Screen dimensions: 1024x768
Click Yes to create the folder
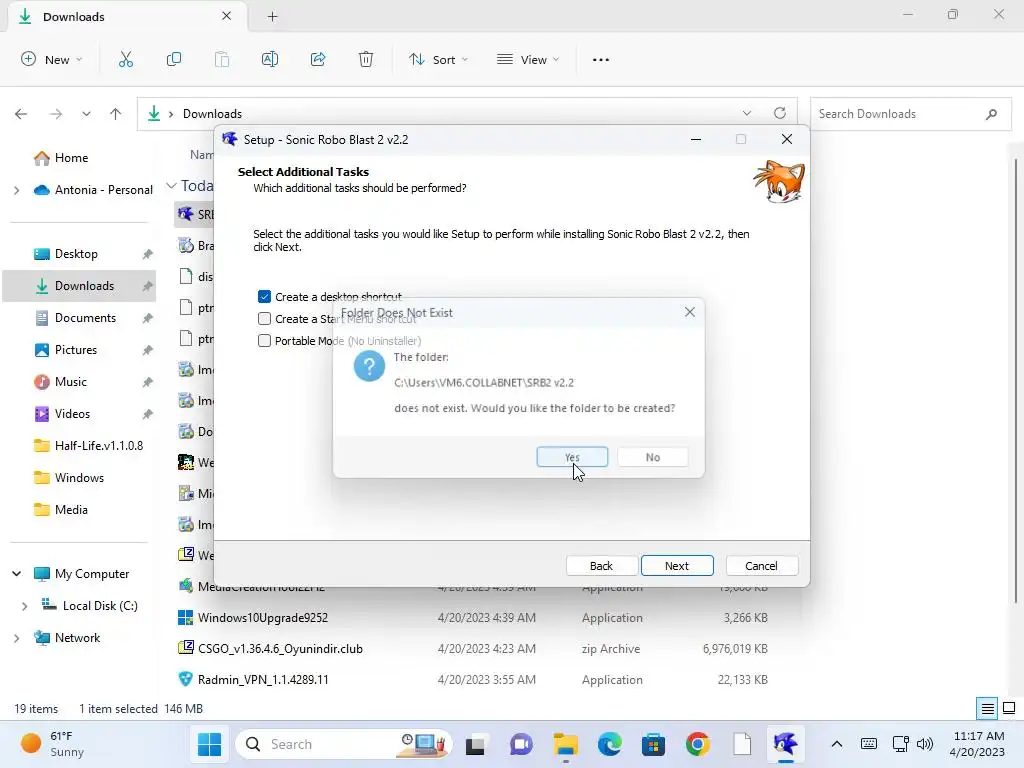(x=572, y=457)
